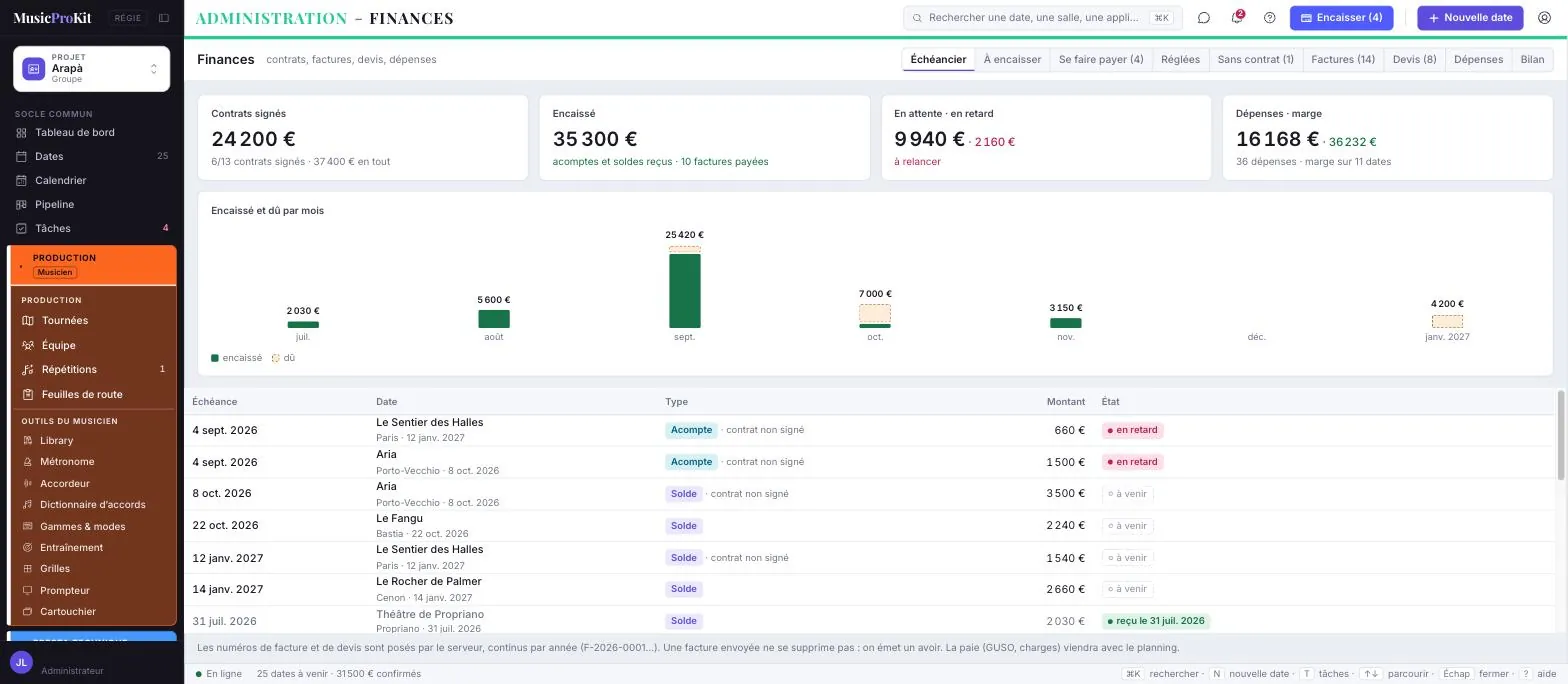This screenshot has height=684, width=1568.
Task: Click the Entraînement target icon
Action: click(28, 548)
